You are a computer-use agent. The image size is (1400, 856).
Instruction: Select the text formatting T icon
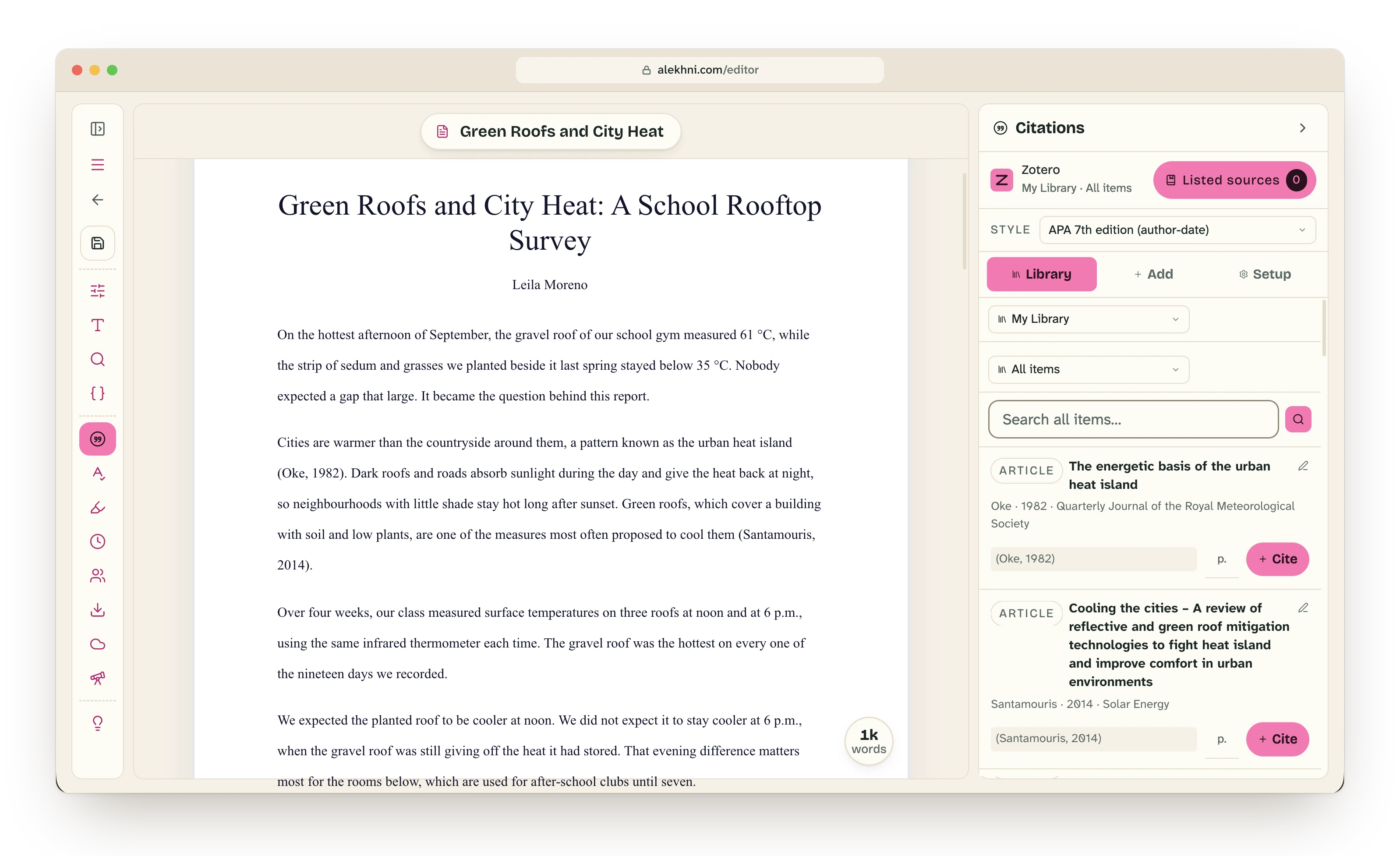[x=98, y=325]
